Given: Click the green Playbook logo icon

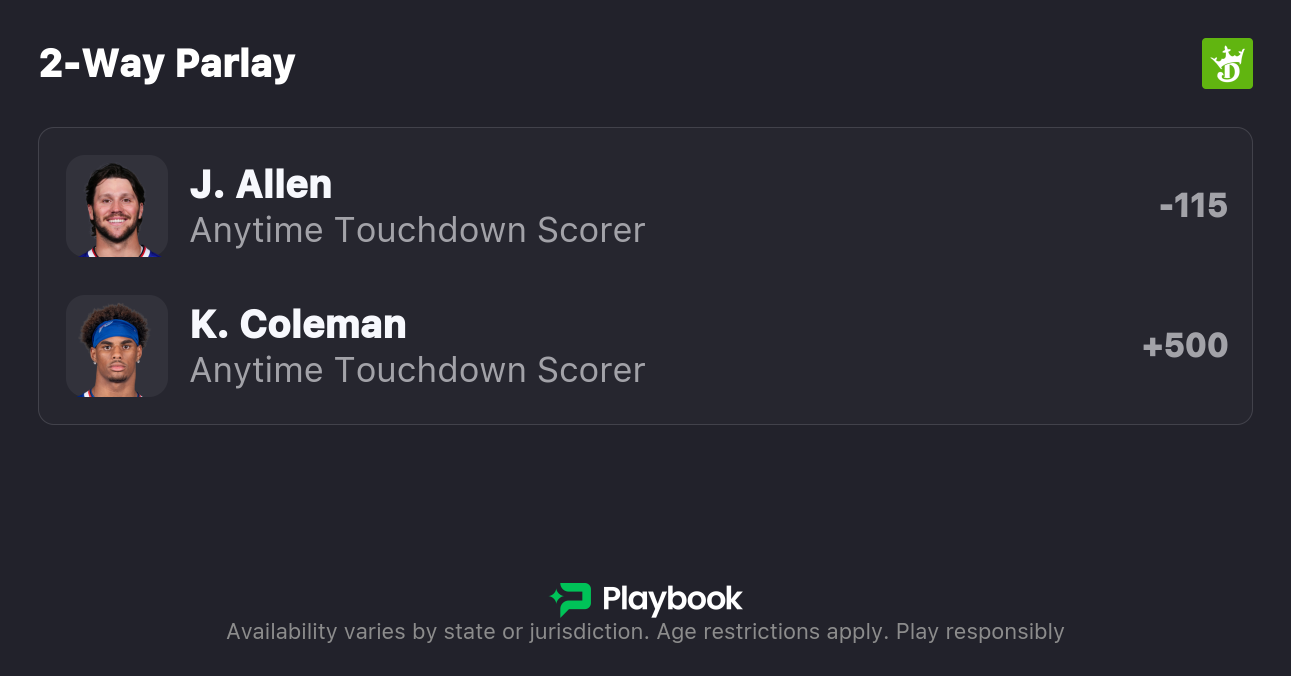Looking at the screenshot, I should point(574,599).
